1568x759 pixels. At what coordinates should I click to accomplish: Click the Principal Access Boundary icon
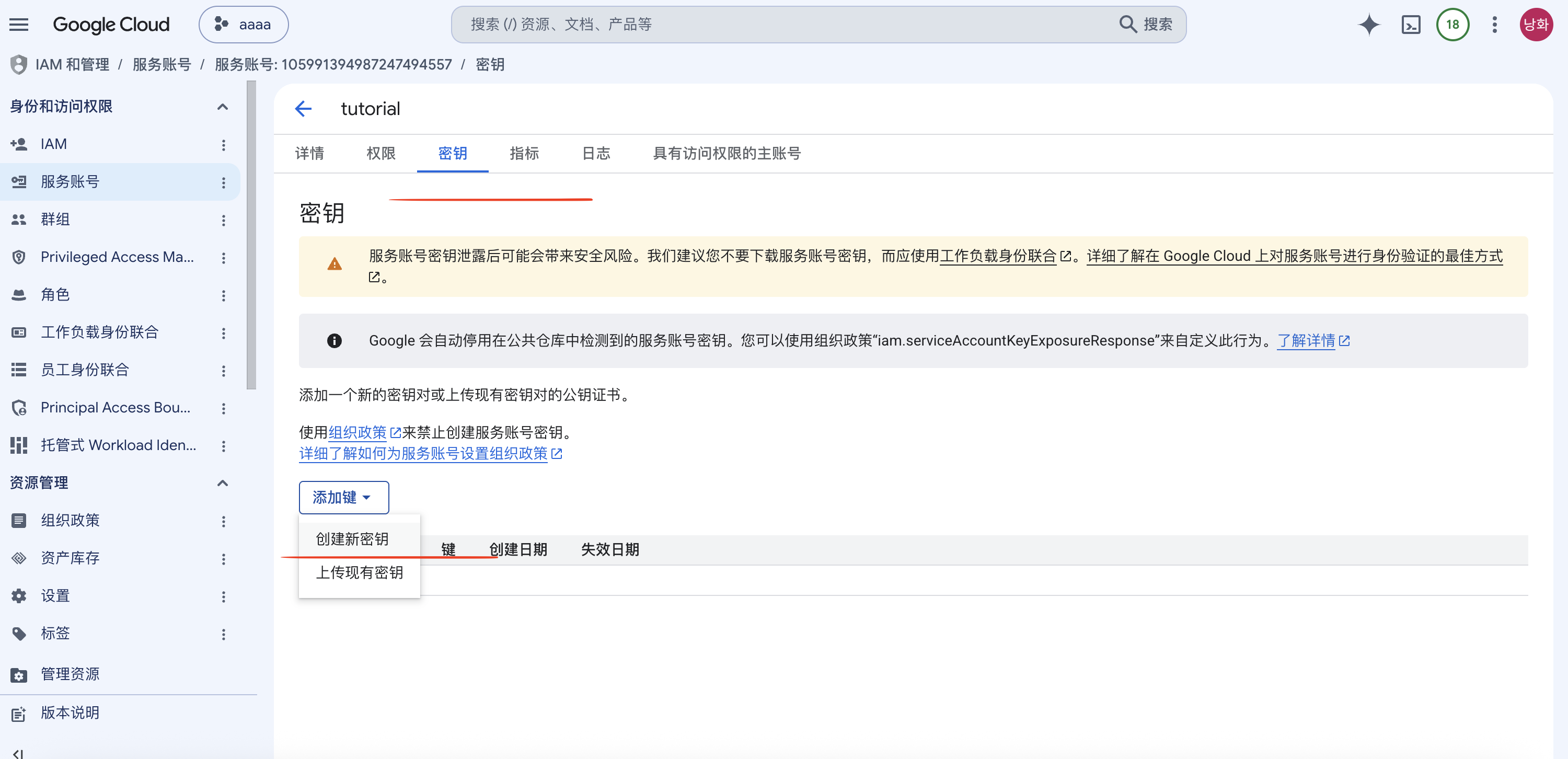point(19,408)
